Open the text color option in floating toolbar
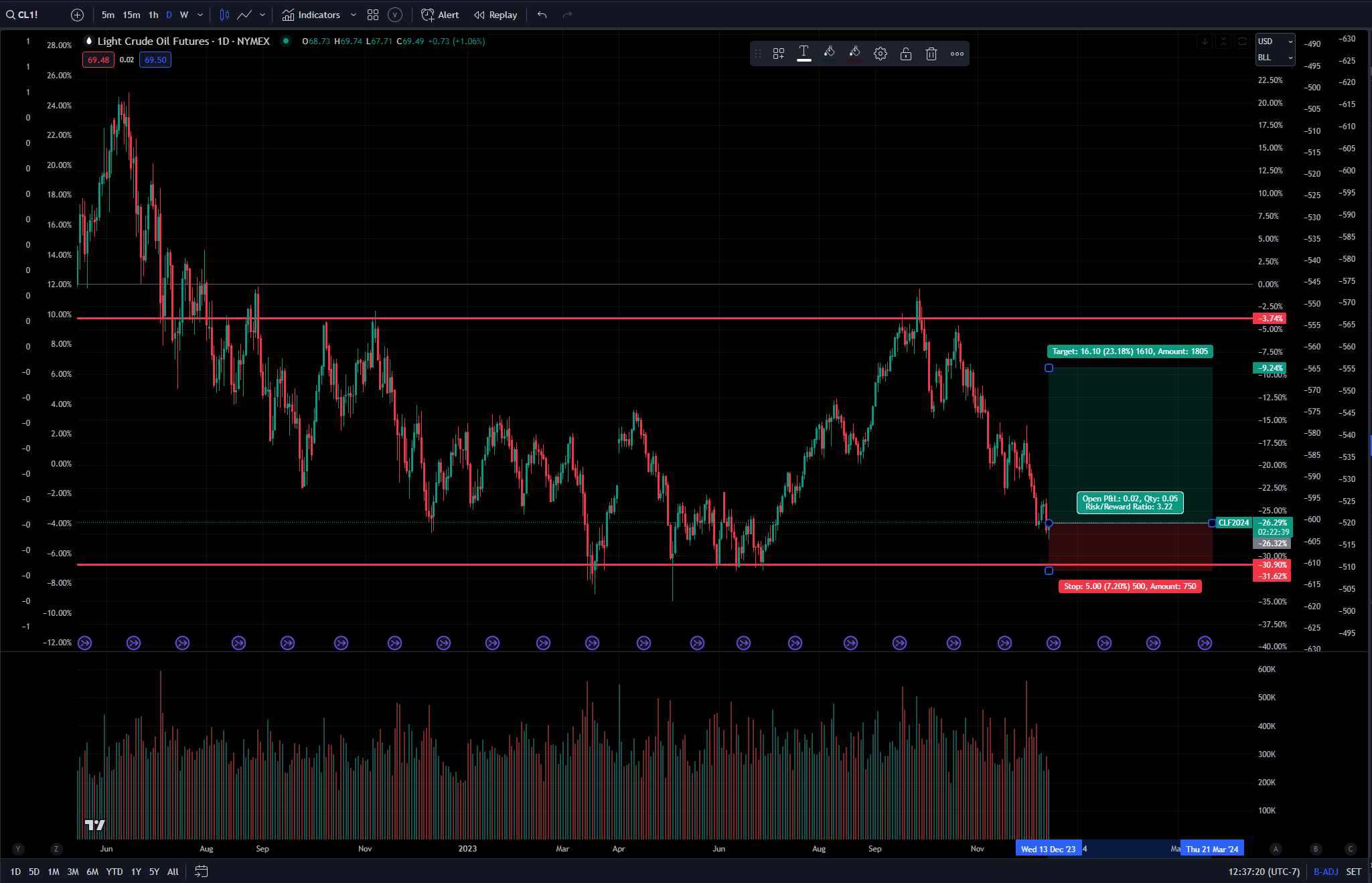The height and width of the screenshot is (883, 1372). coord(804,54)
